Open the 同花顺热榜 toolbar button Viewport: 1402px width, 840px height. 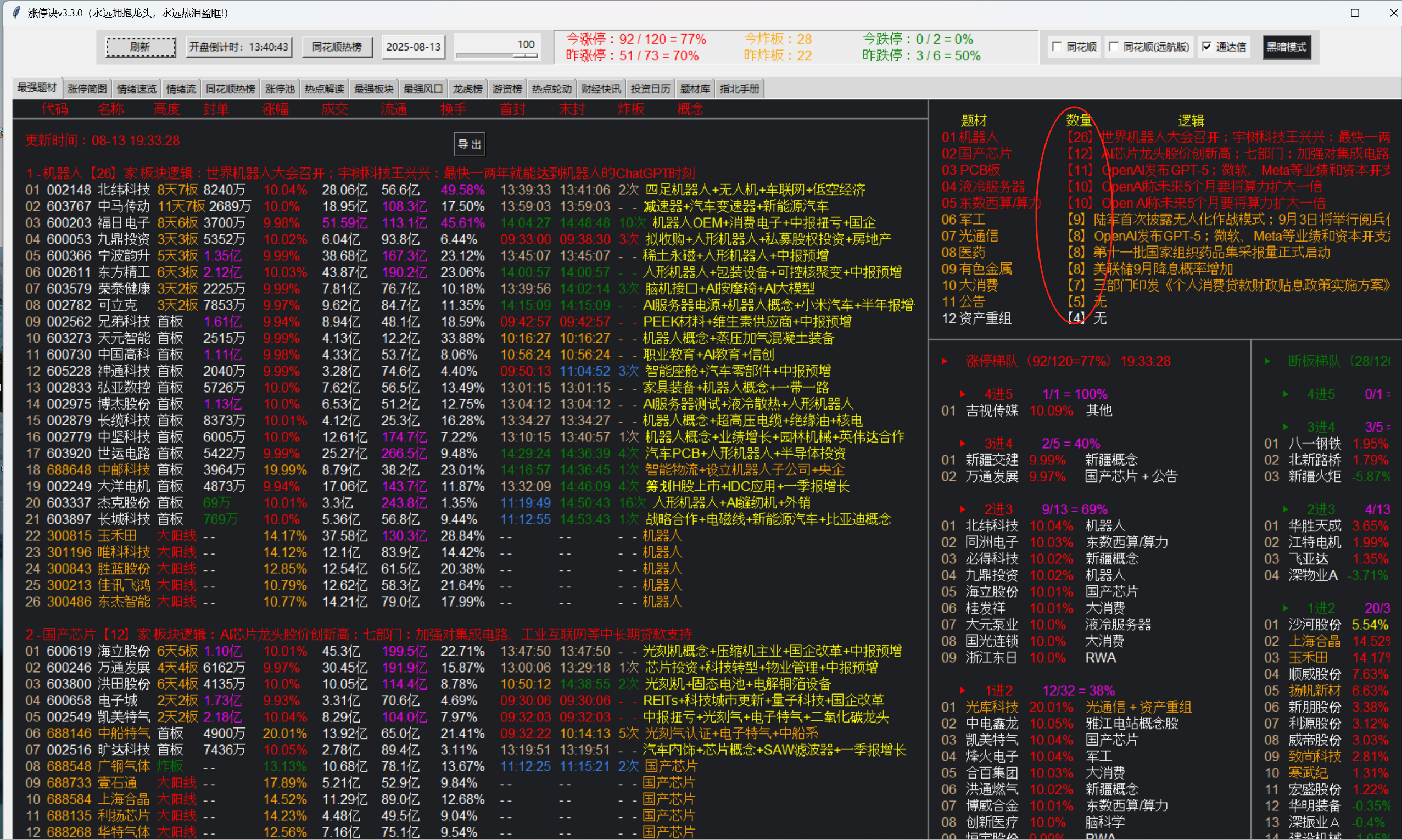point(337,47)
